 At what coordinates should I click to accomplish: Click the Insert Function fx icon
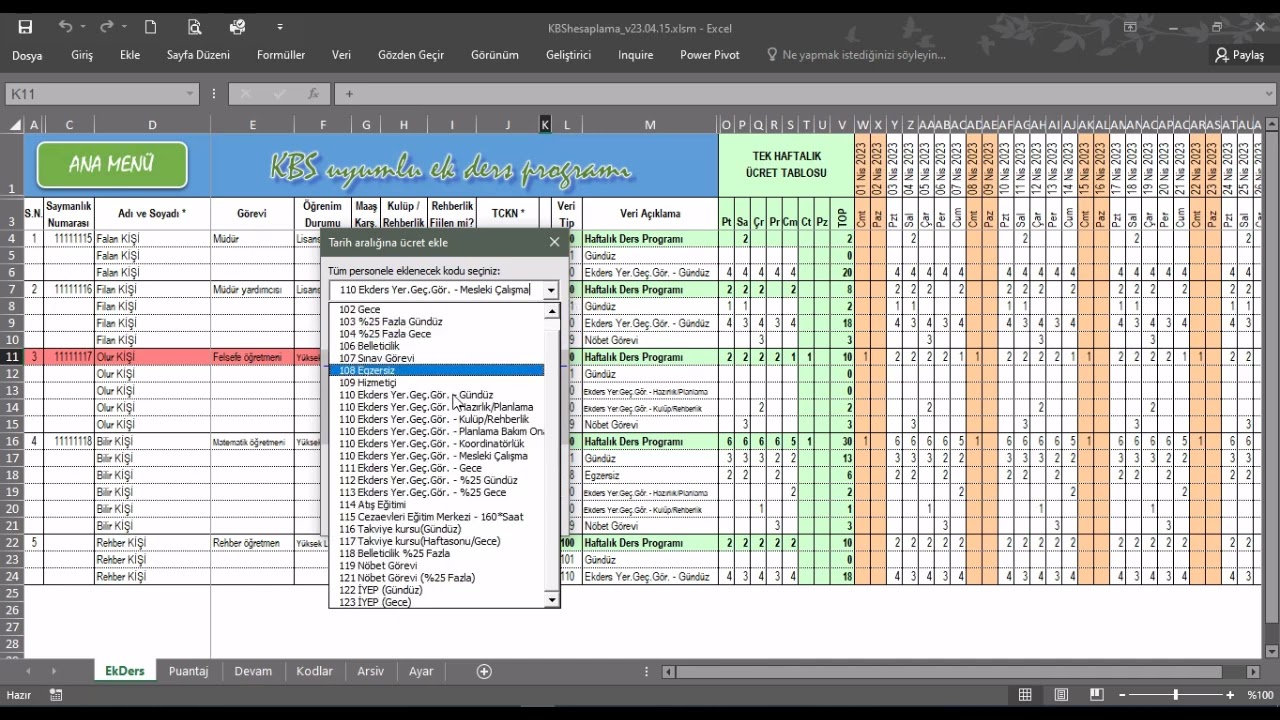click(x=313, y=94)
